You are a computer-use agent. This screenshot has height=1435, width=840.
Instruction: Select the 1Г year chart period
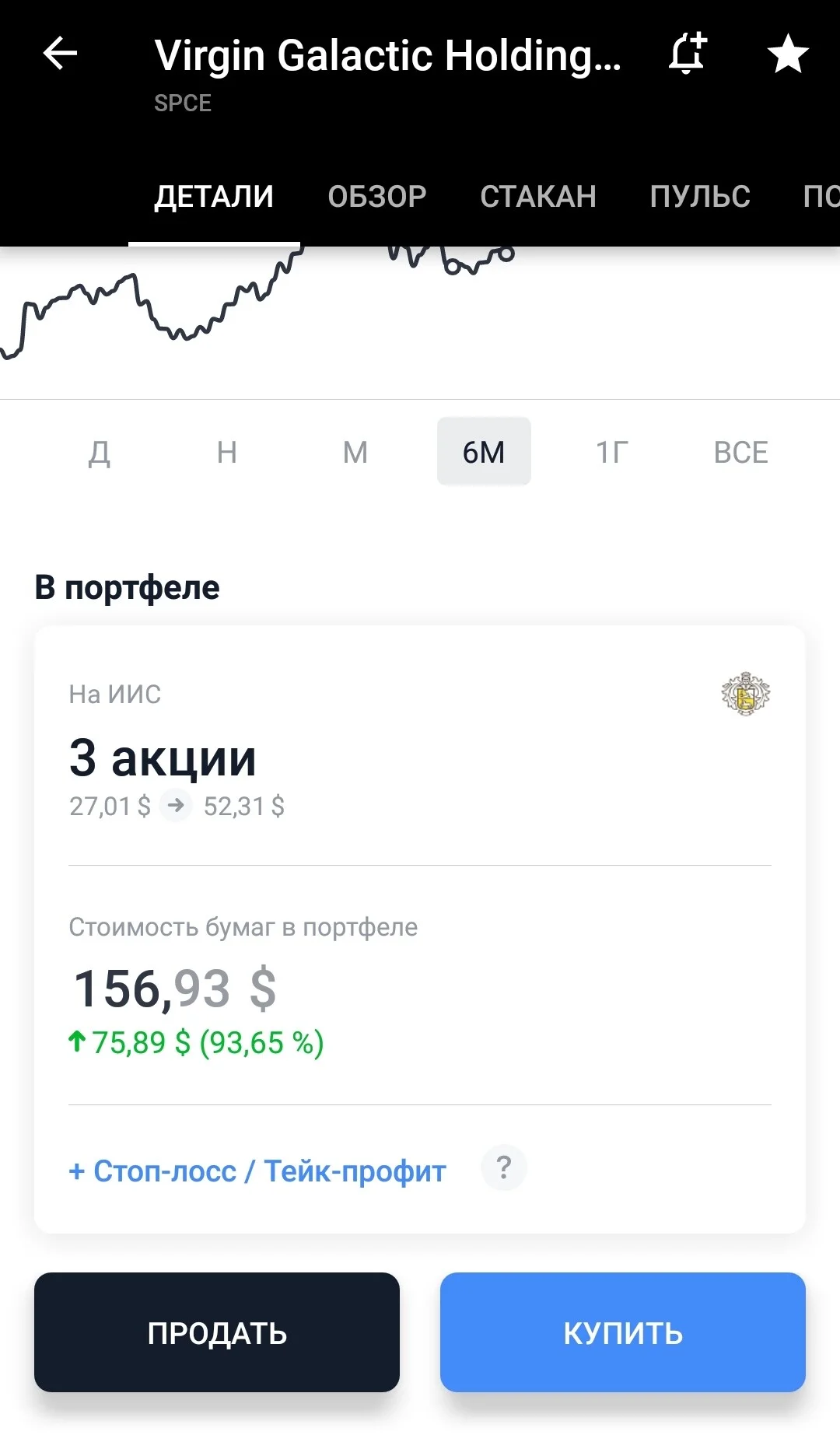[x=612, y=452]
